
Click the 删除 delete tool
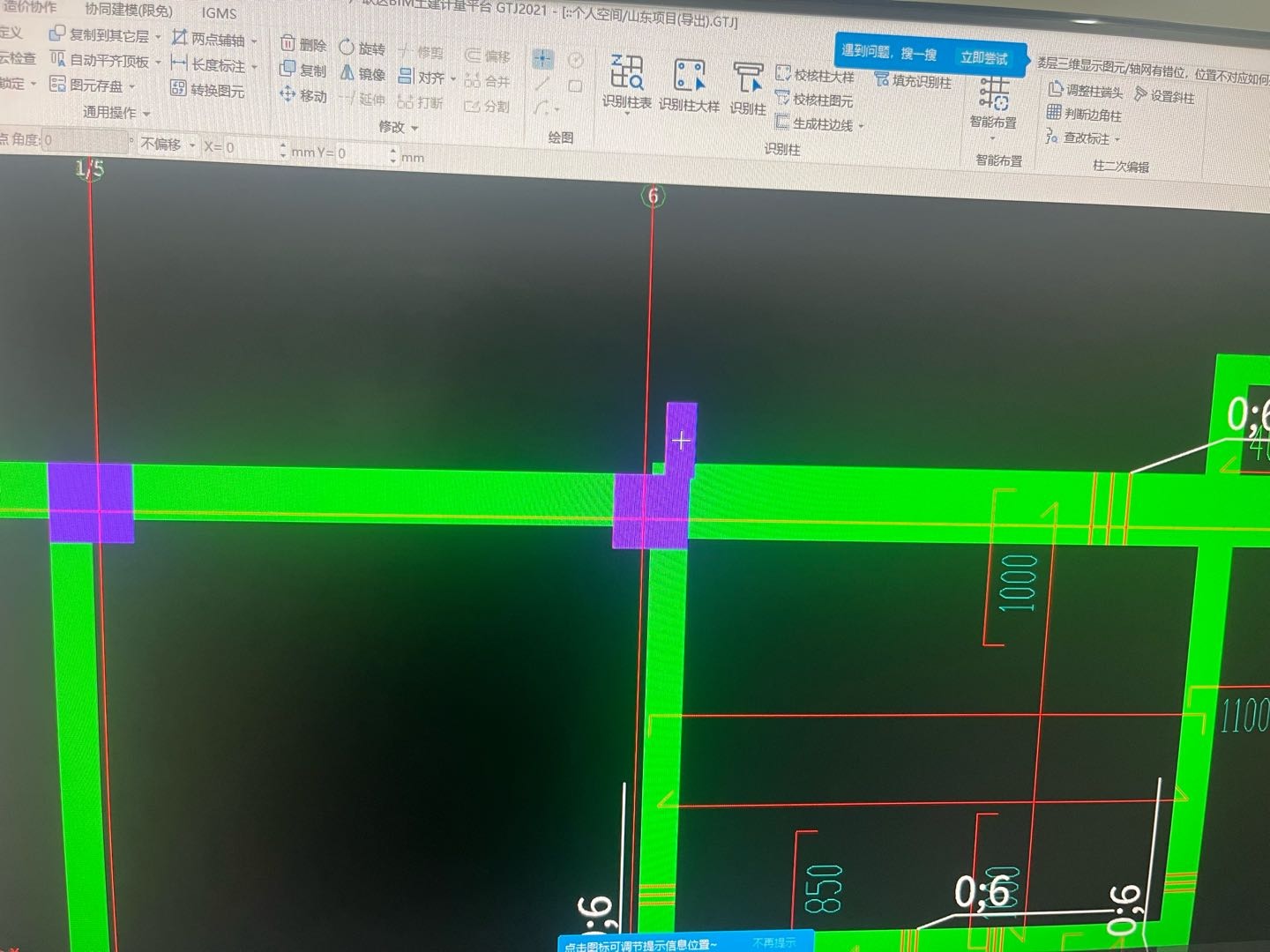[303, 44]
